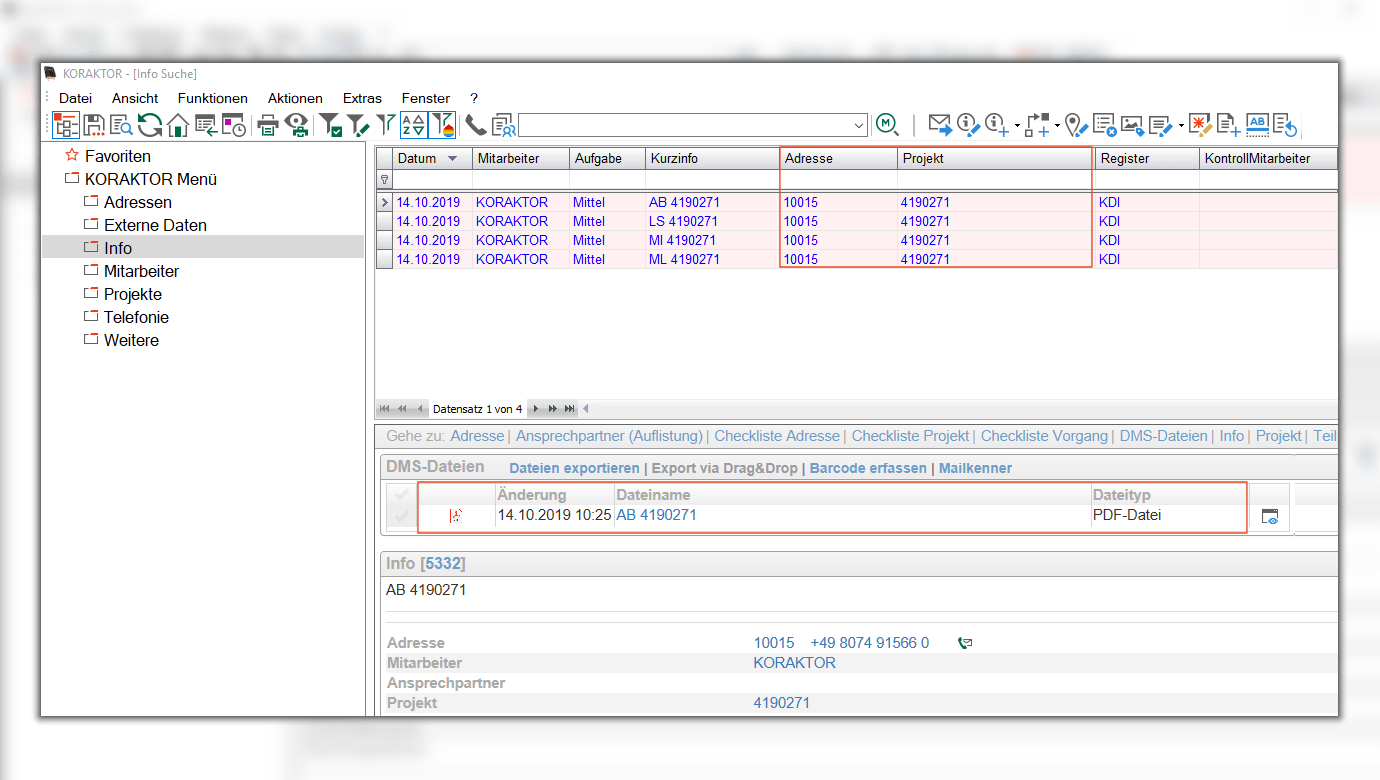The width and height of the screenshot is (1380, 780).
Task: Click the printer icon in the toolbar
Action: (268, 125)
